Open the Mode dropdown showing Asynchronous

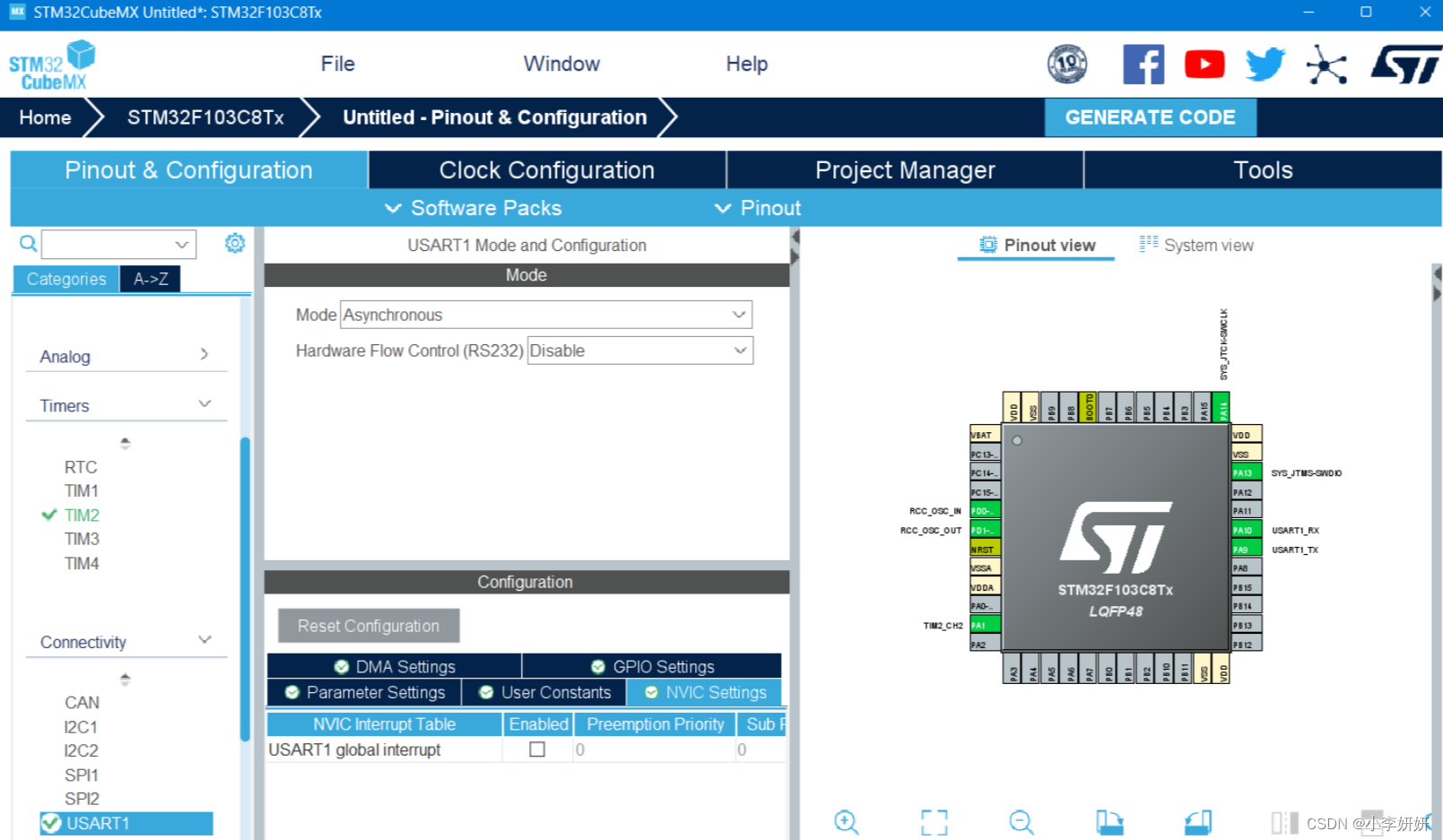(545, 315)
